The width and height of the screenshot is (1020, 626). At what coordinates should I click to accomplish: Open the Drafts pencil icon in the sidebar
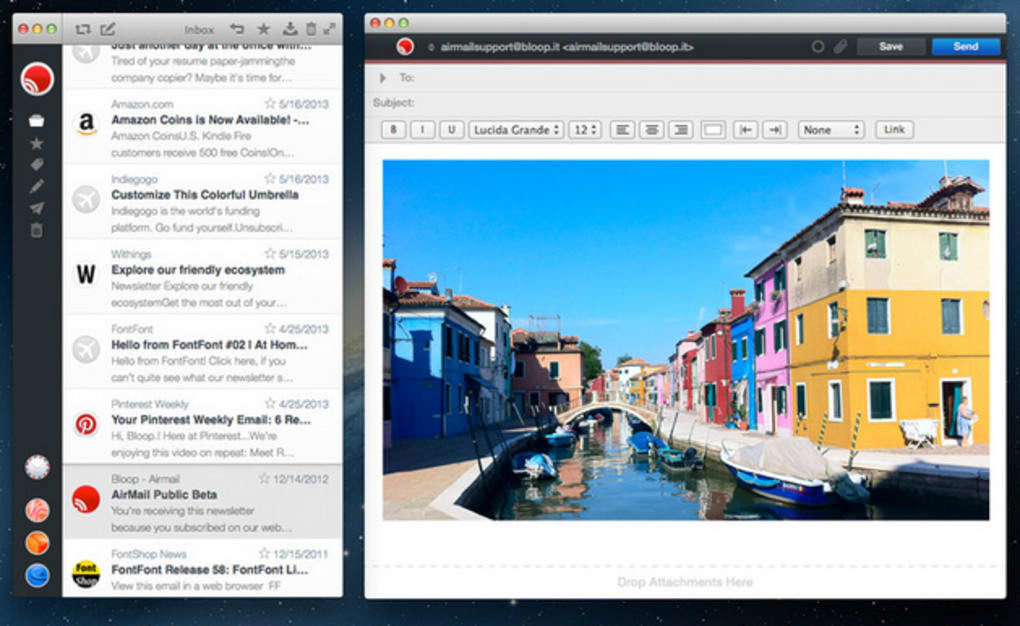pyautogui.click(x=37, y=186)
